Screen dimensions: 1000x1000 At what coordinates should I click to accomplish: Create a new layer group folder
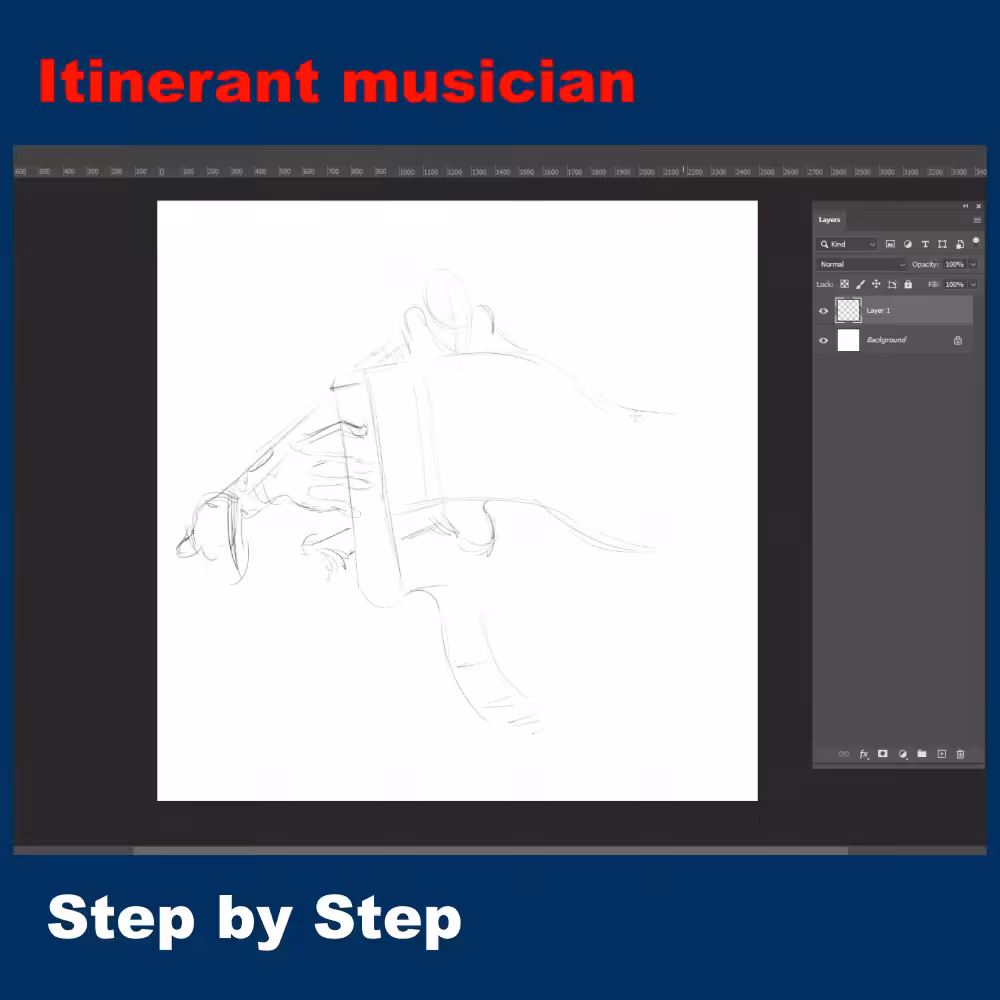click(x=922, y=754)
